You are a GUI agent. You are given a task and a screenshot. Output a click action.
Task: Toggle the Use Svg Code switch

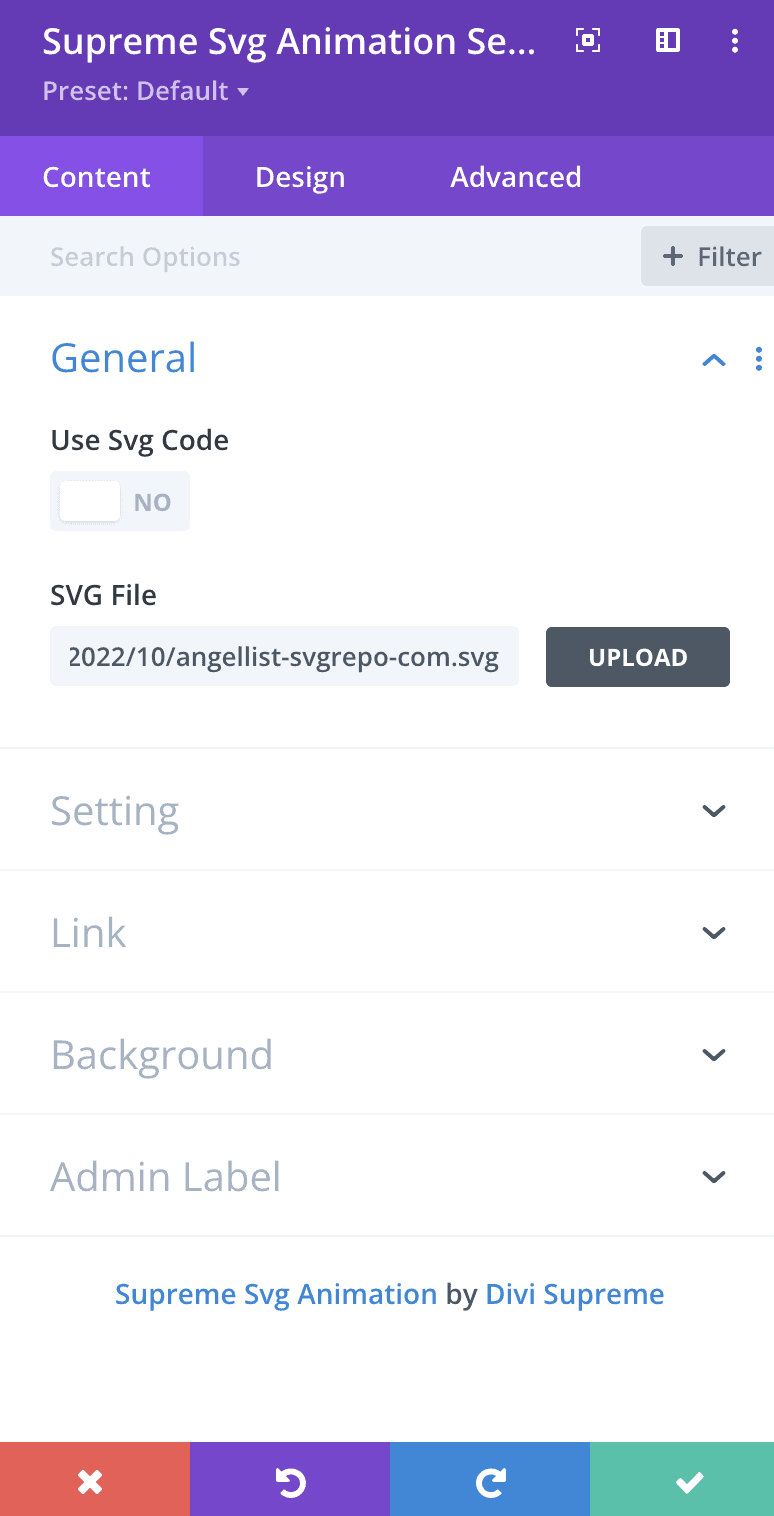coord(119,501)
